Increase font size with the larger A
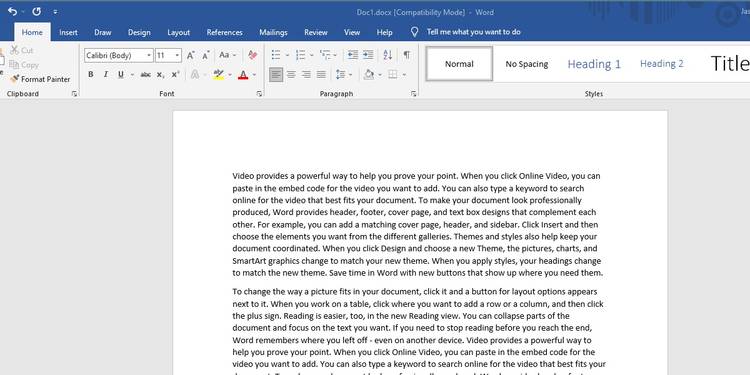Screen dimensions: 750x375 190,55
